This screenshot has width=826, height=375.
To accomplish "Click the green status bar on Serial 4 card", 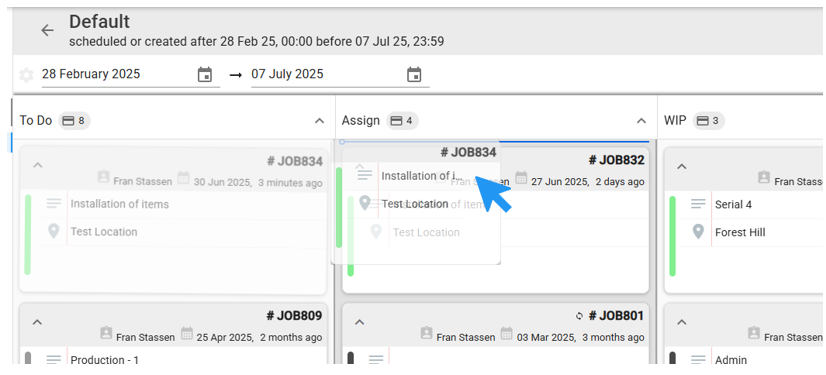I will click(672, 236).
